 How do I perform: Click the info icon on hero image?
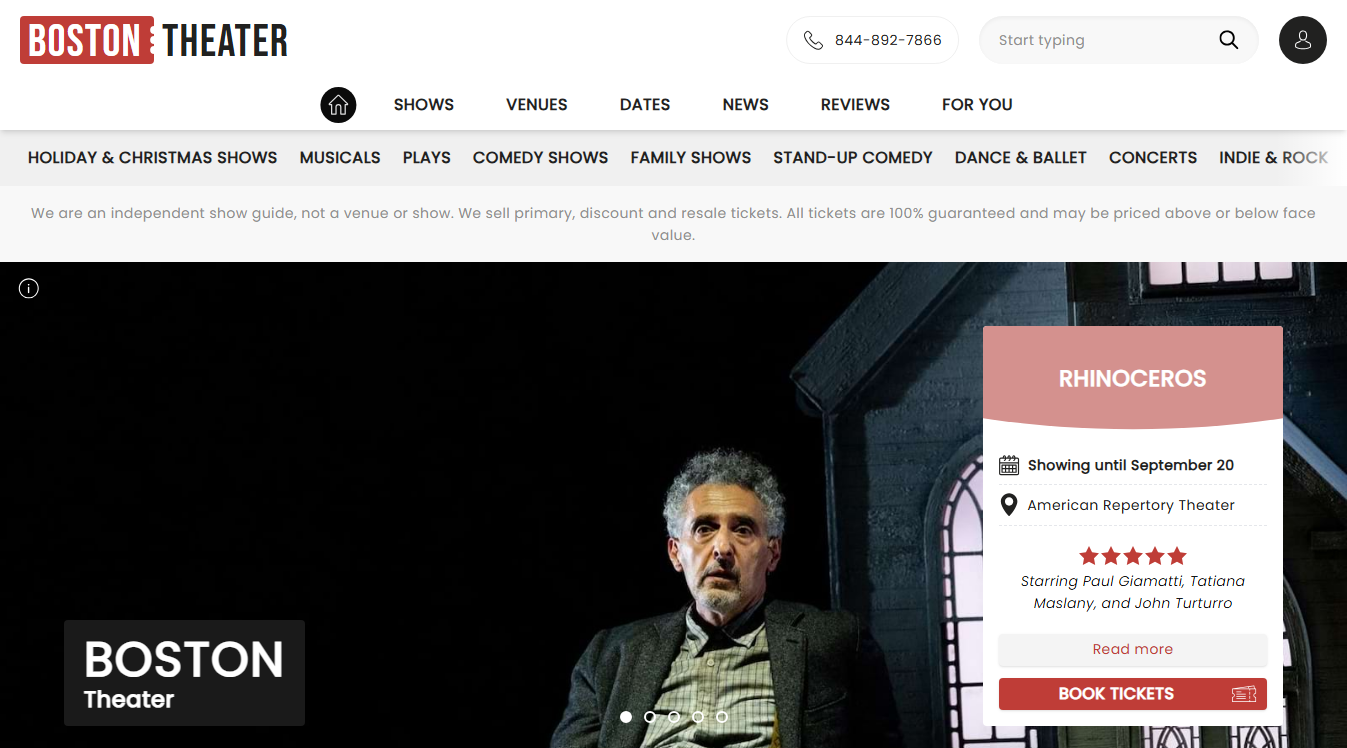[x=29, y=289]
